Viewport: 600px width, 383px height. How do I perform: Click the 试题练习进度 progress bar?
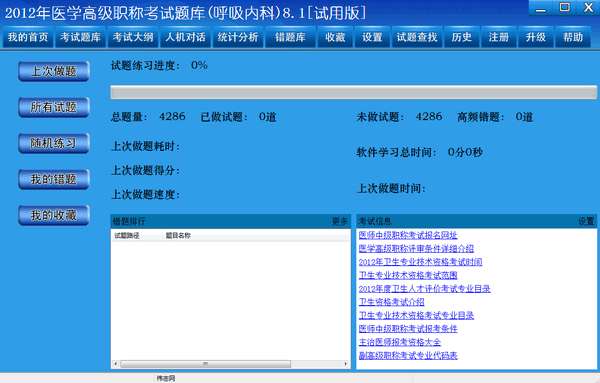354,92
